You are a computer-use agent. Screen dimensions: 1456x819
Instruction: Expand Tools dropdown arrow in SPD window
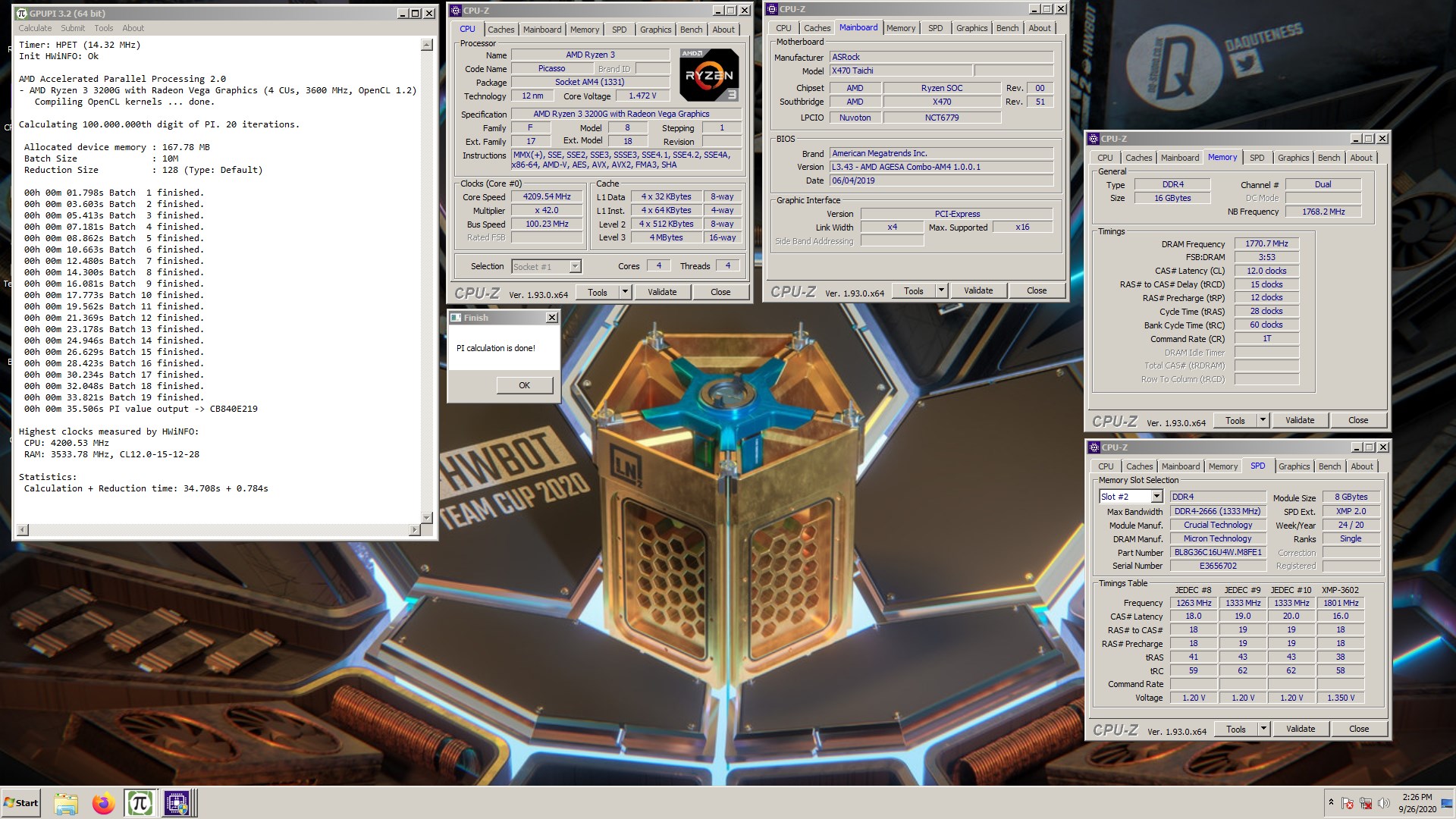click(x=1263, y=729)
